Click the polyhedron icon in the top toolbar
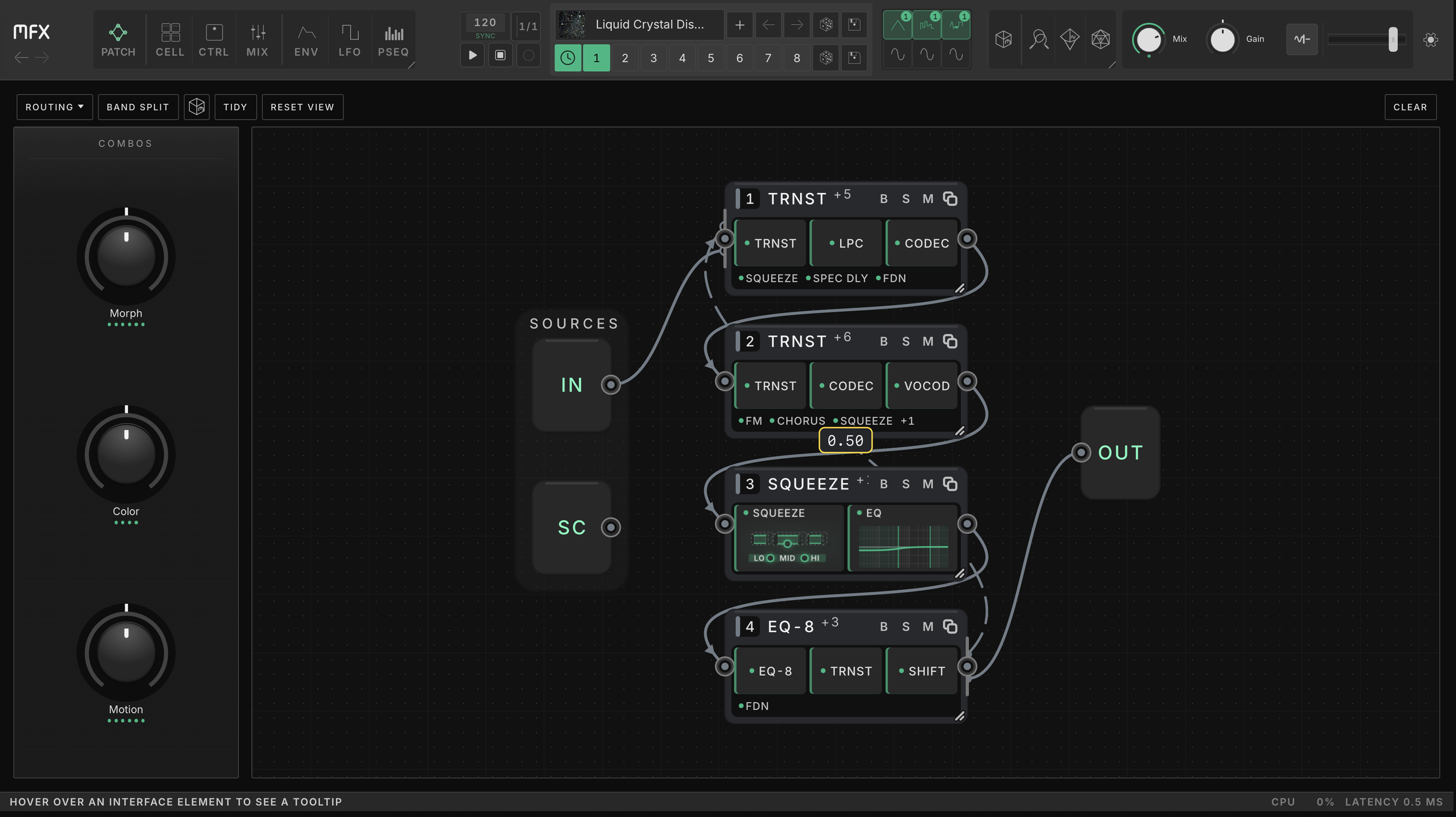The width and height of the screenshot is (1456, 817). click(1101, 40)
